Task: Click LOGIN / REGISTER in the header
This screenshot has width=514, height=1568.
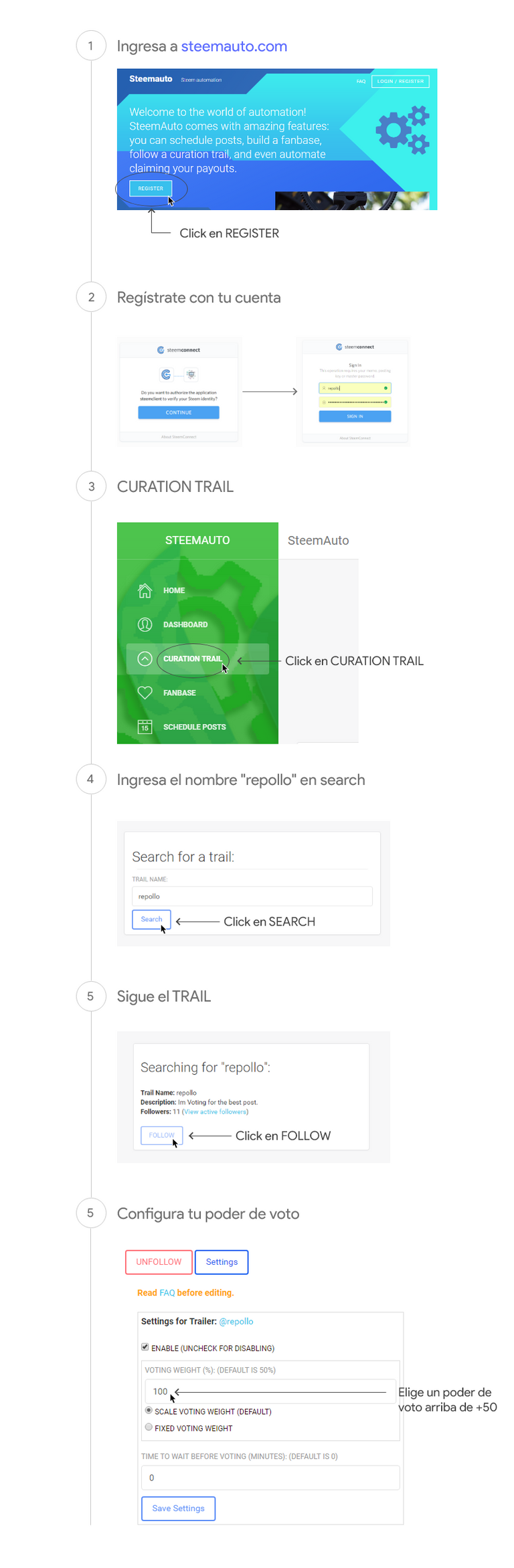Action: (400, 81)
